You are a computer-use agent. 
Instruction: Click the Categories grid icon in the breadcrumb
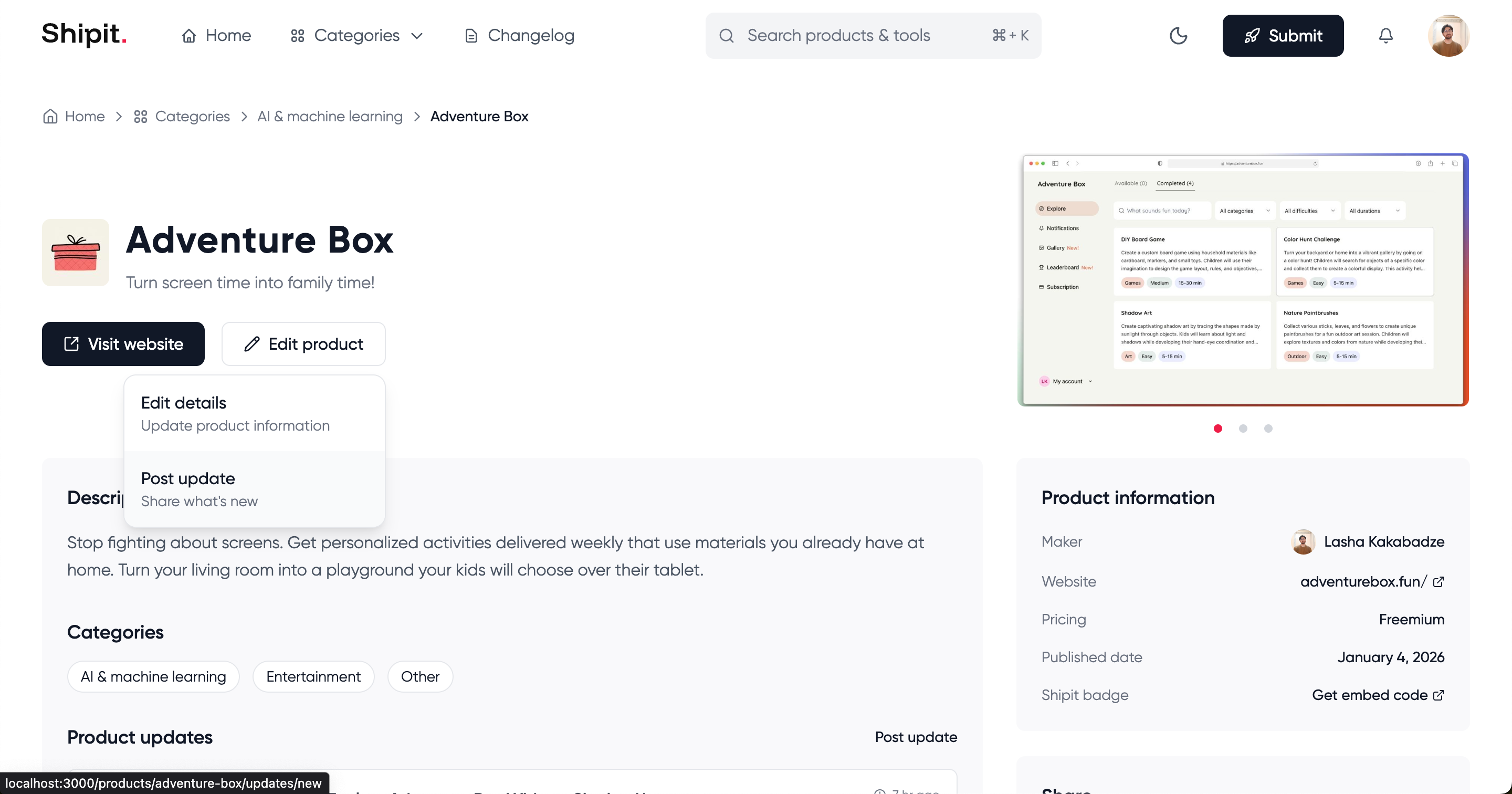coord(140,117)
